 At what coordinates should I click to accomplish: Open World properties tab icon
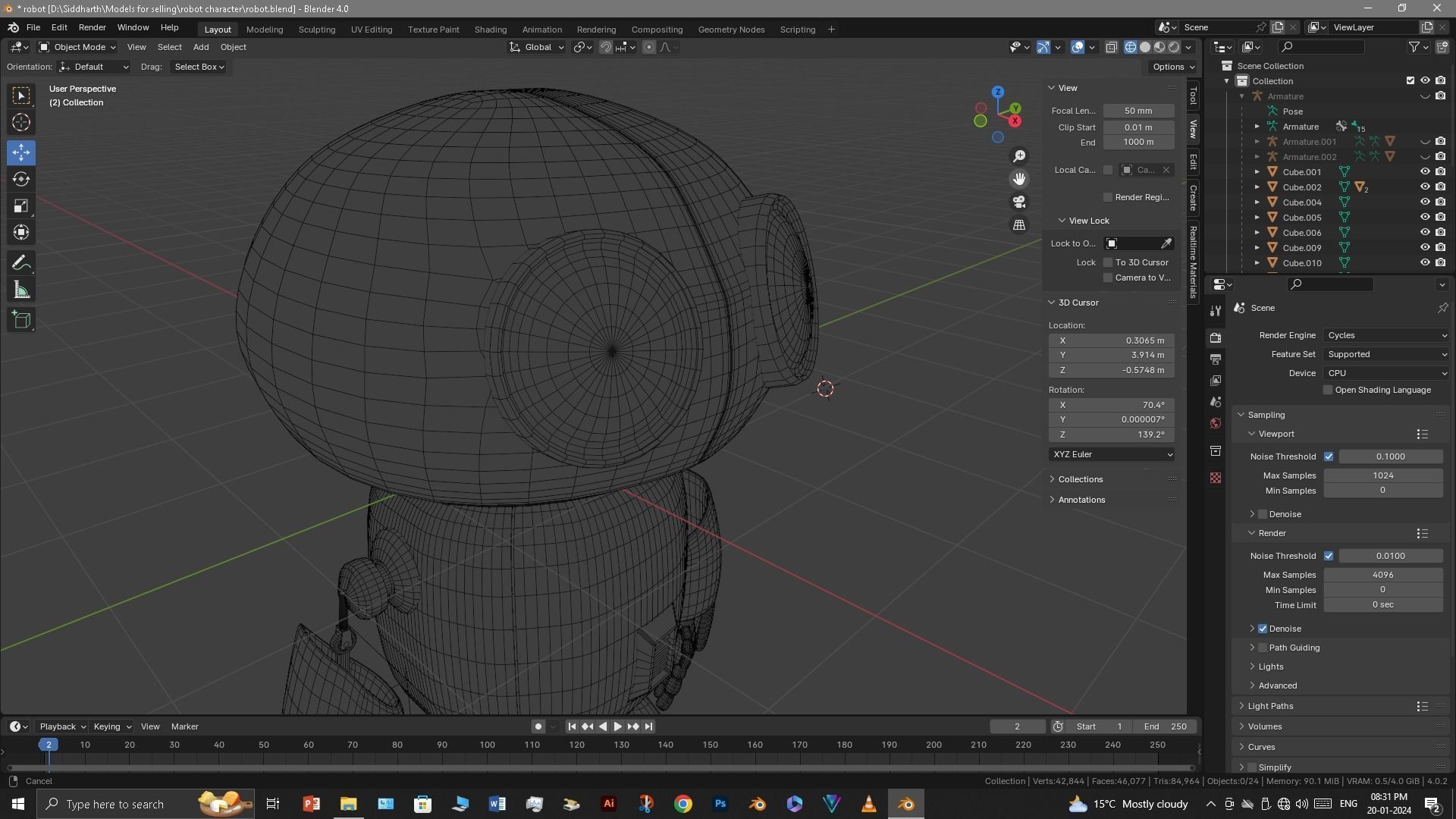[x=1216, y=423]
